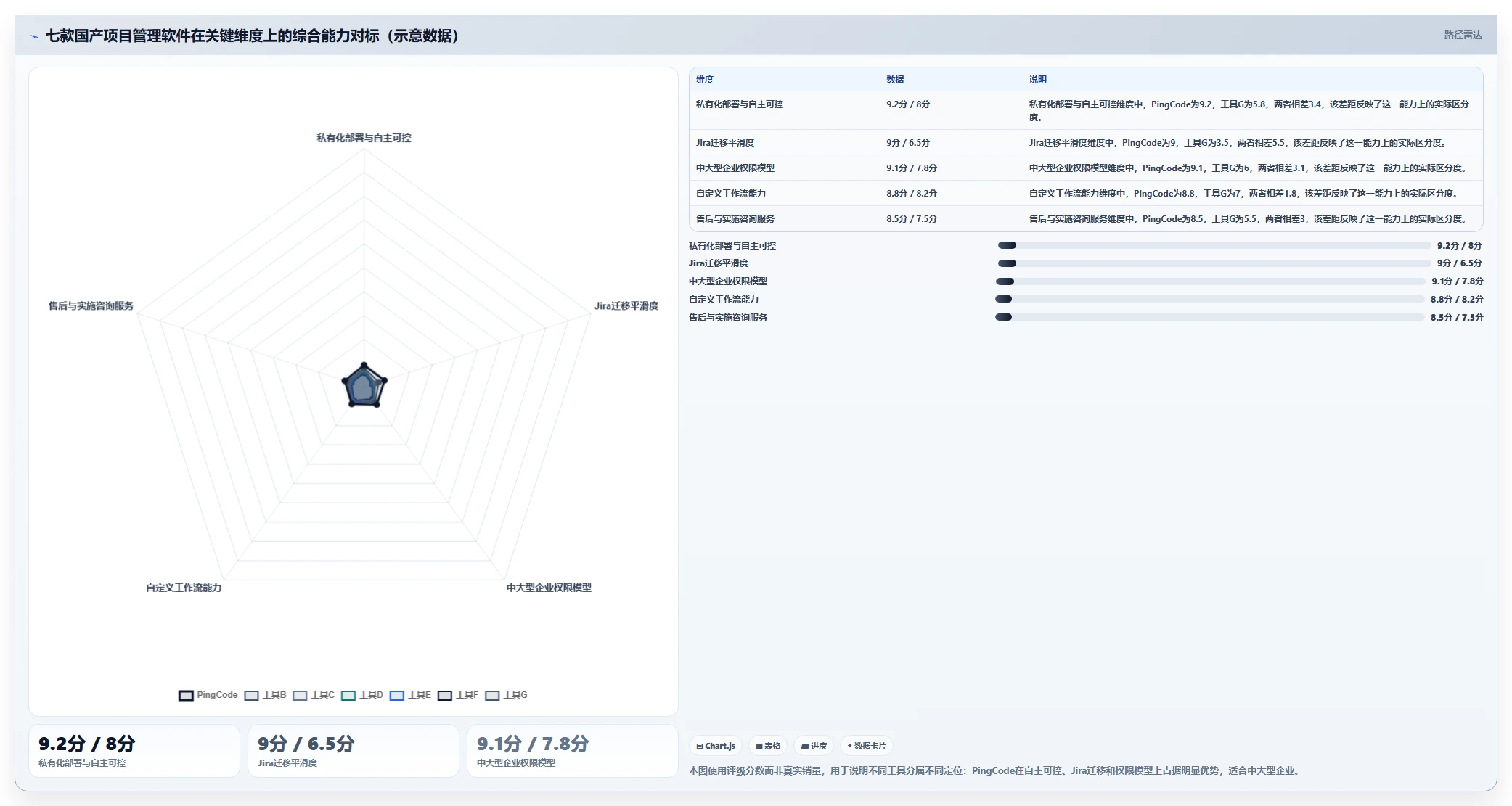Click the 中大型企业权限模型 progress bar
Screen dimensions: 1512x806
[1211, 281]
